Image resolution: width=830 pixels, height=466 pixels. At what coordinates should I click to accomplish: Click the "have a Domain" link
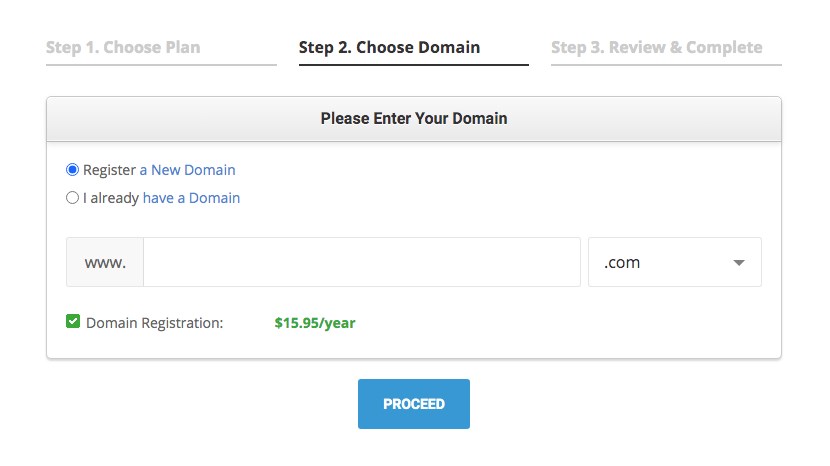[x=191, y=198]
